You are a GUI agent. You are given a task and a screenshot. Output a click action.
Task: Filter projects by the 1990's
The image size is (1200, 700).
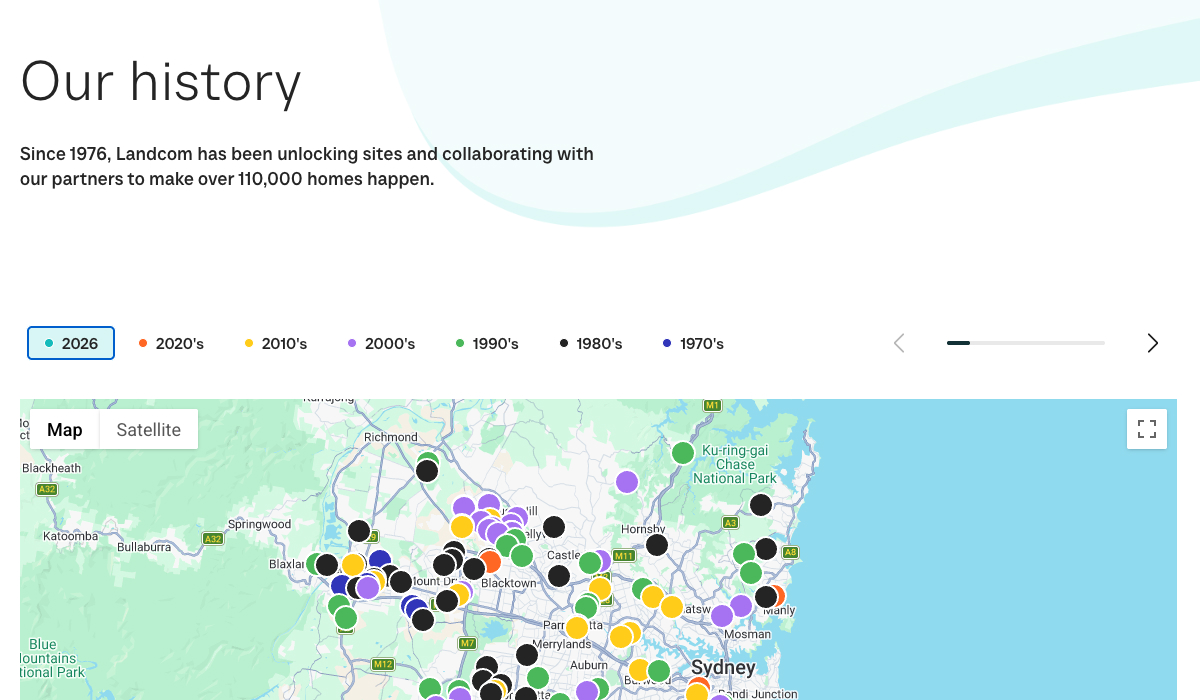click(x=487, y=343)
